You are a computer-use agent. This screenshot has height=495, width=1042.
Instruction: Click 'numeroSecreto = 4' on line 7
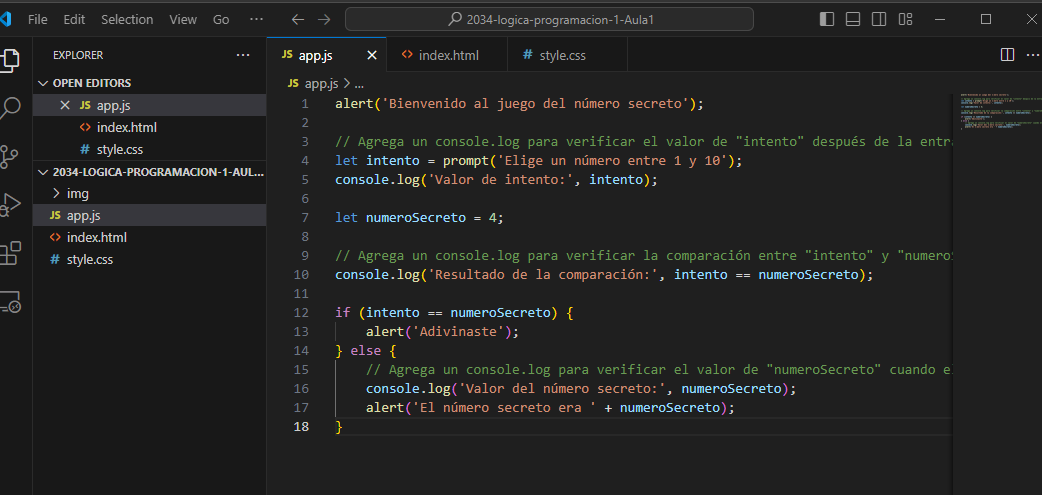(x=433, y=217)
